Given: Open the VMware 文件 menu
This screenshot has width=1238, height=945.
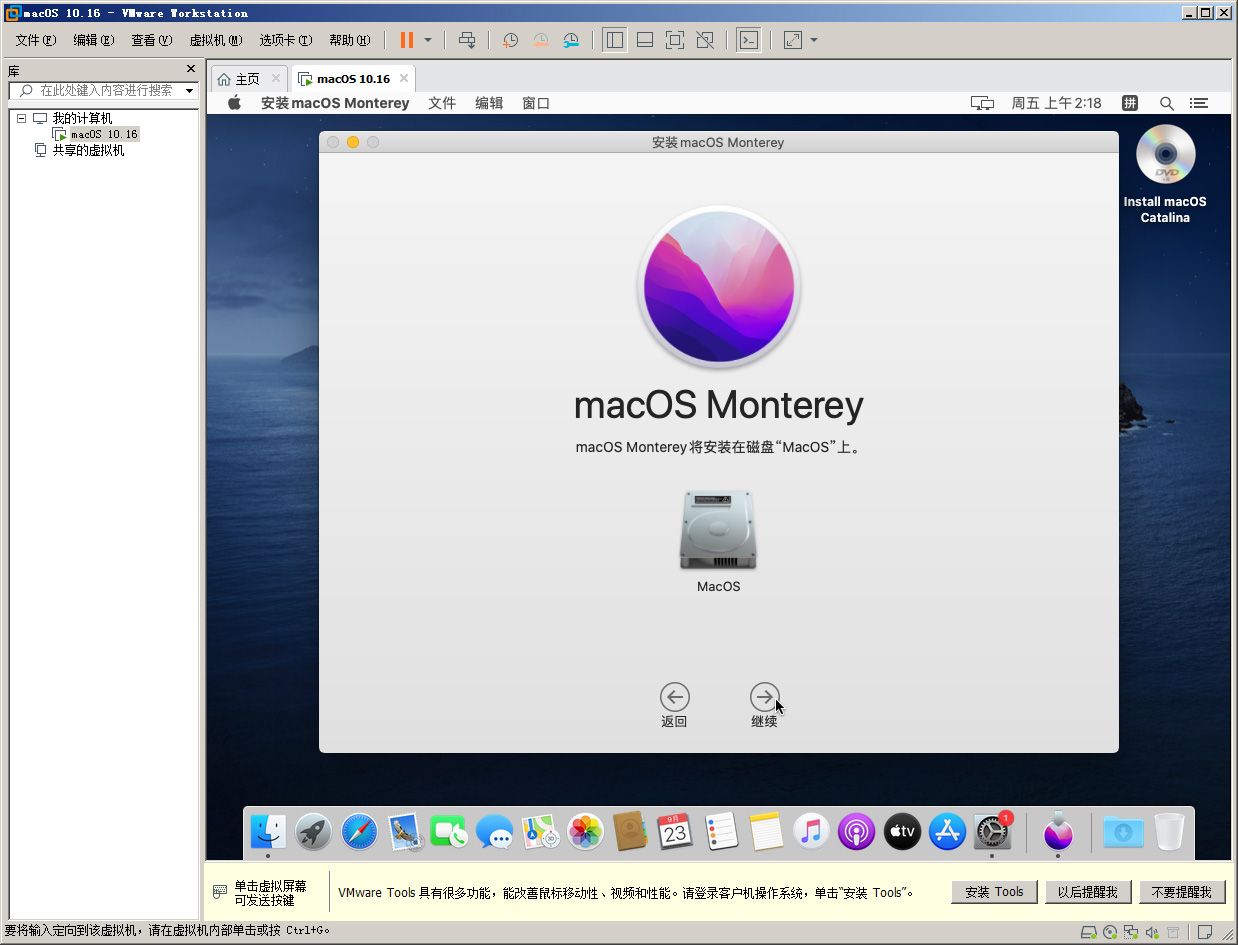Looking at the screenshot, I should (x=36, y=40).
